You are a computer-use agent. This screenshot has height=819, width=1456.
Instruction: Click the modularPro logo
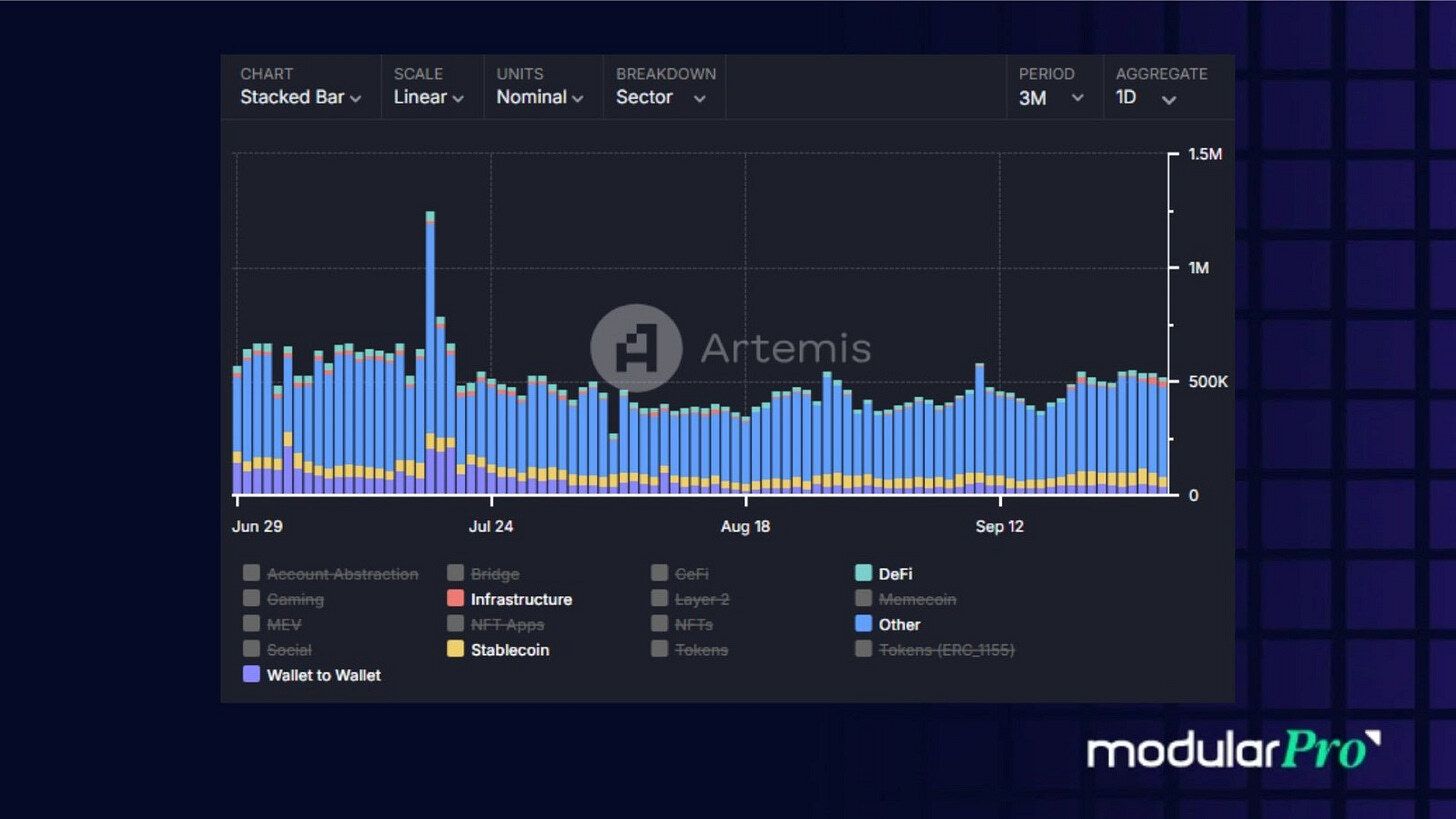click(x=1234, y=750)
